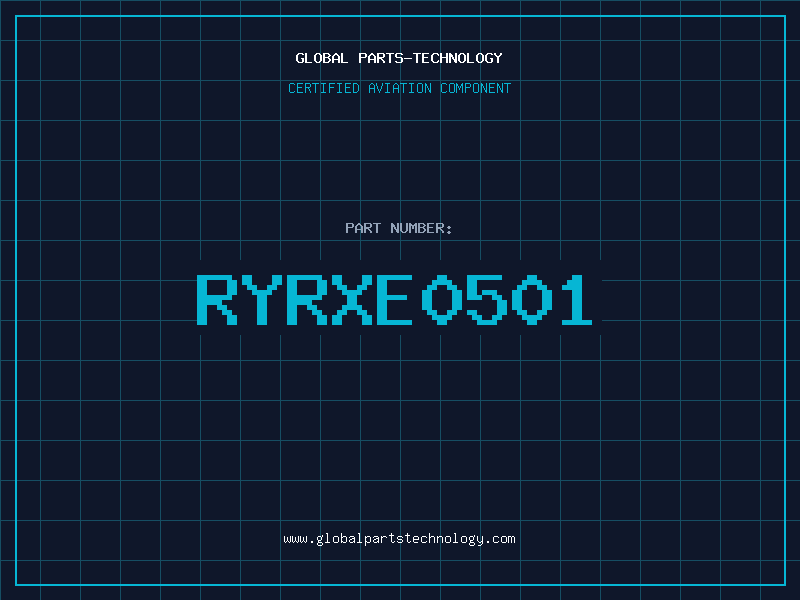
Task: Click the hyphen between PARTS and TECHNOLOGY
Action: tap(408, 59)
